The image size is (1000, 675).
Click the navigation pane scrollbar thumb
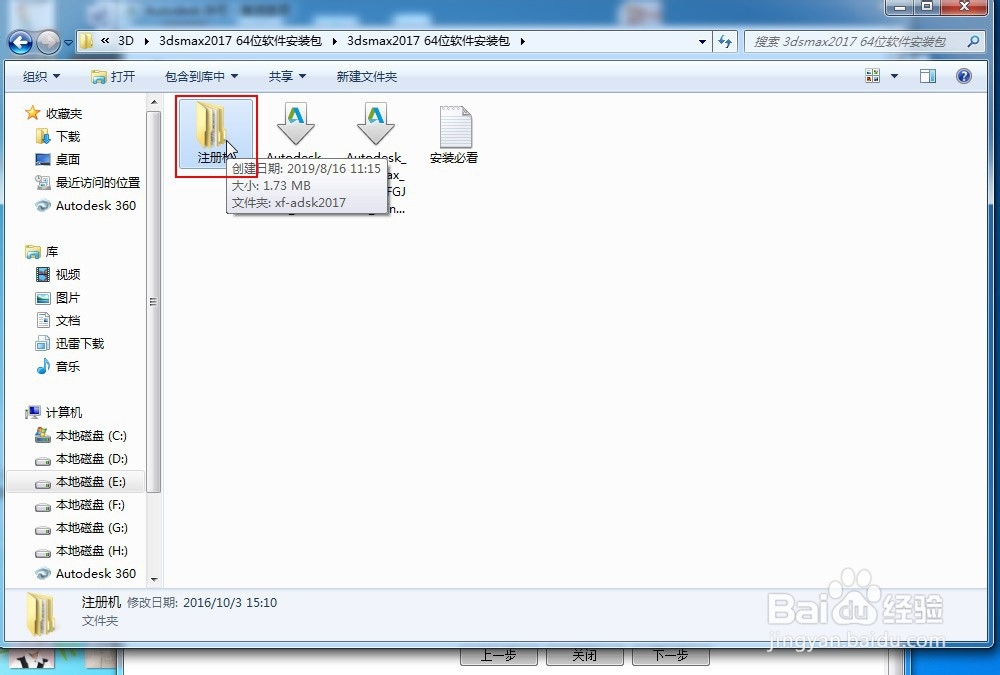pyautogui.click(x=154, y=302)
